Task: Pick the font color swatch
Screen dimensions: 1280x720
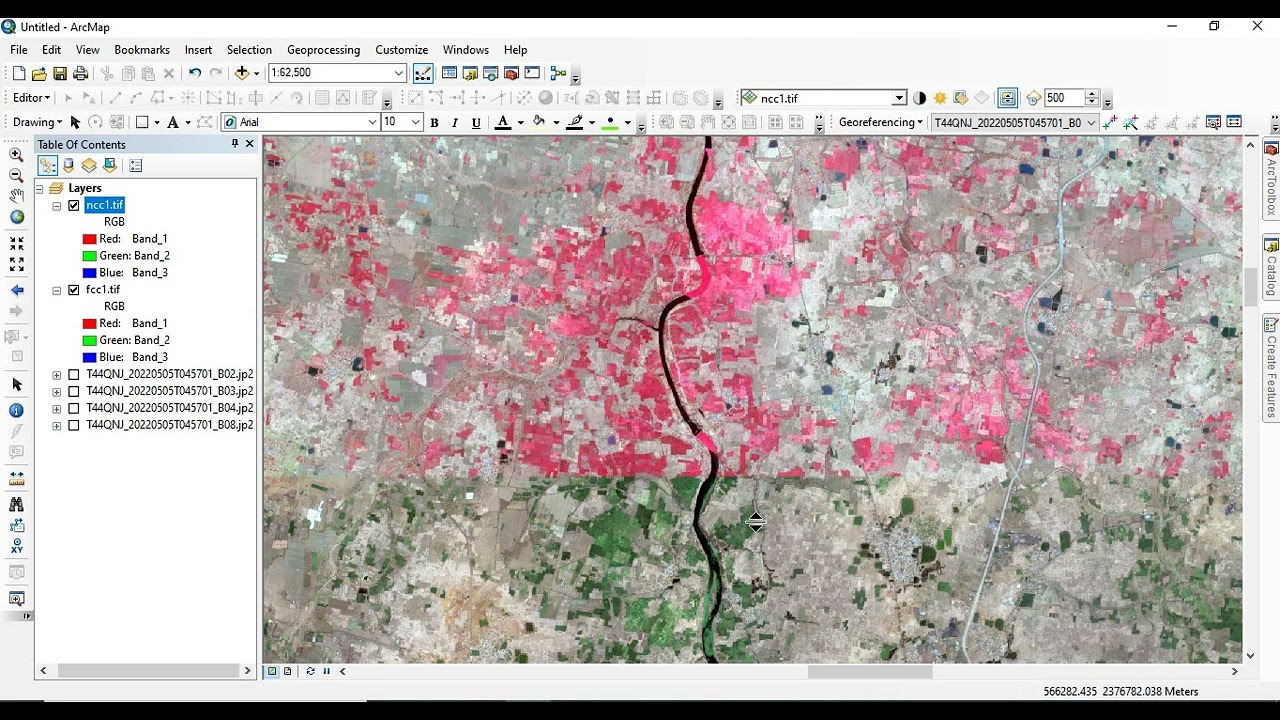Action: 503,123
